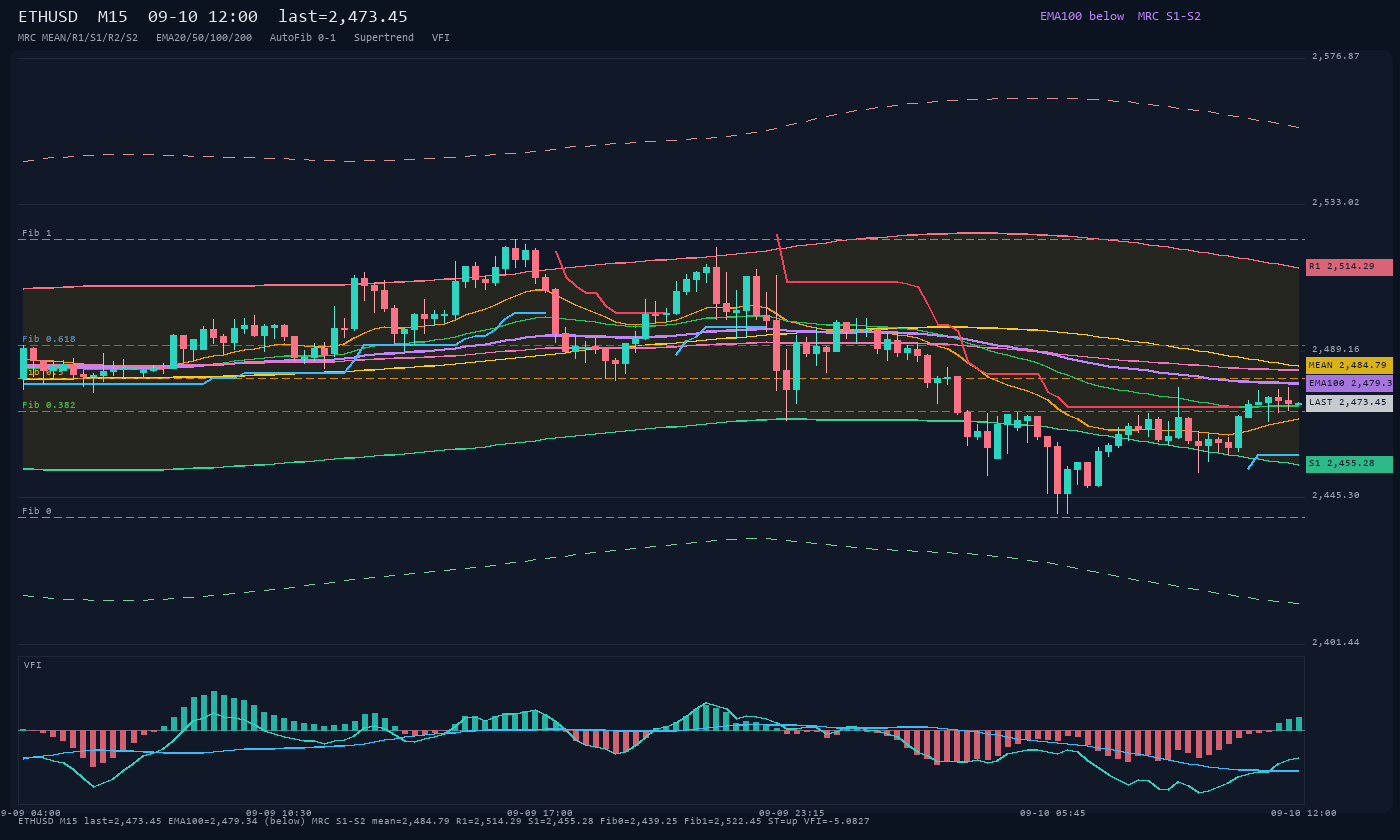Click 'AutoFib 0-1' indicator legend
Viewport: 1400px width, 840px height.
coord(303,37)
